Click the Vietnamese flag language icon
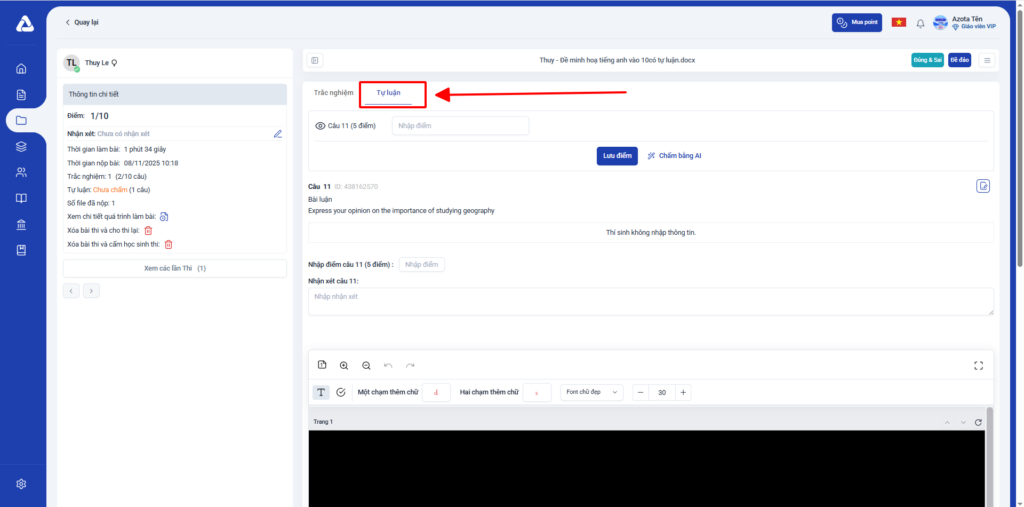The width and height of the screenshot is (1024, 507). coord(898,23)
